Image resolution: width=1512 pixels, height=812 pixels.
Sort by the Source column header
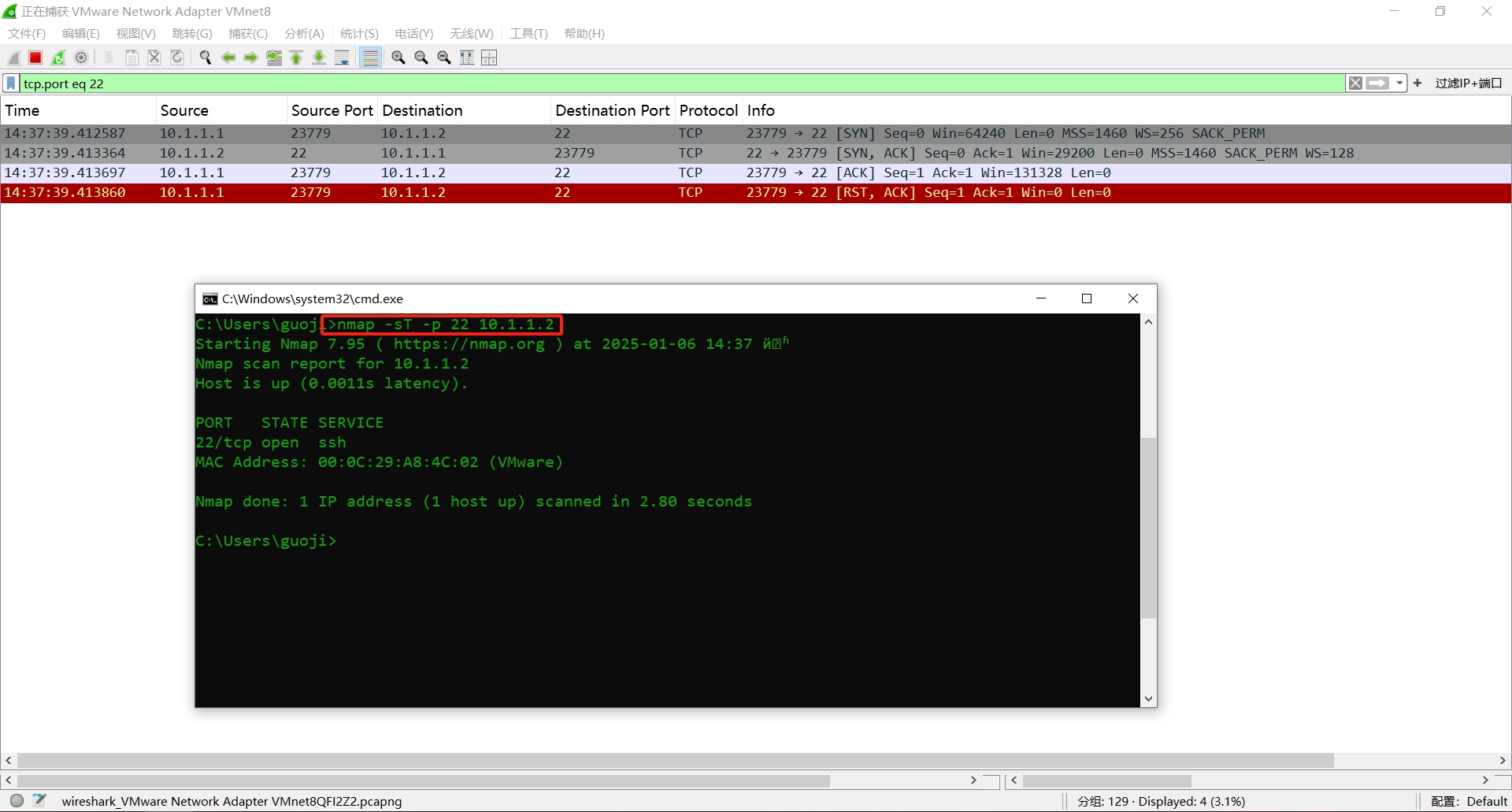tap(221, 111)
